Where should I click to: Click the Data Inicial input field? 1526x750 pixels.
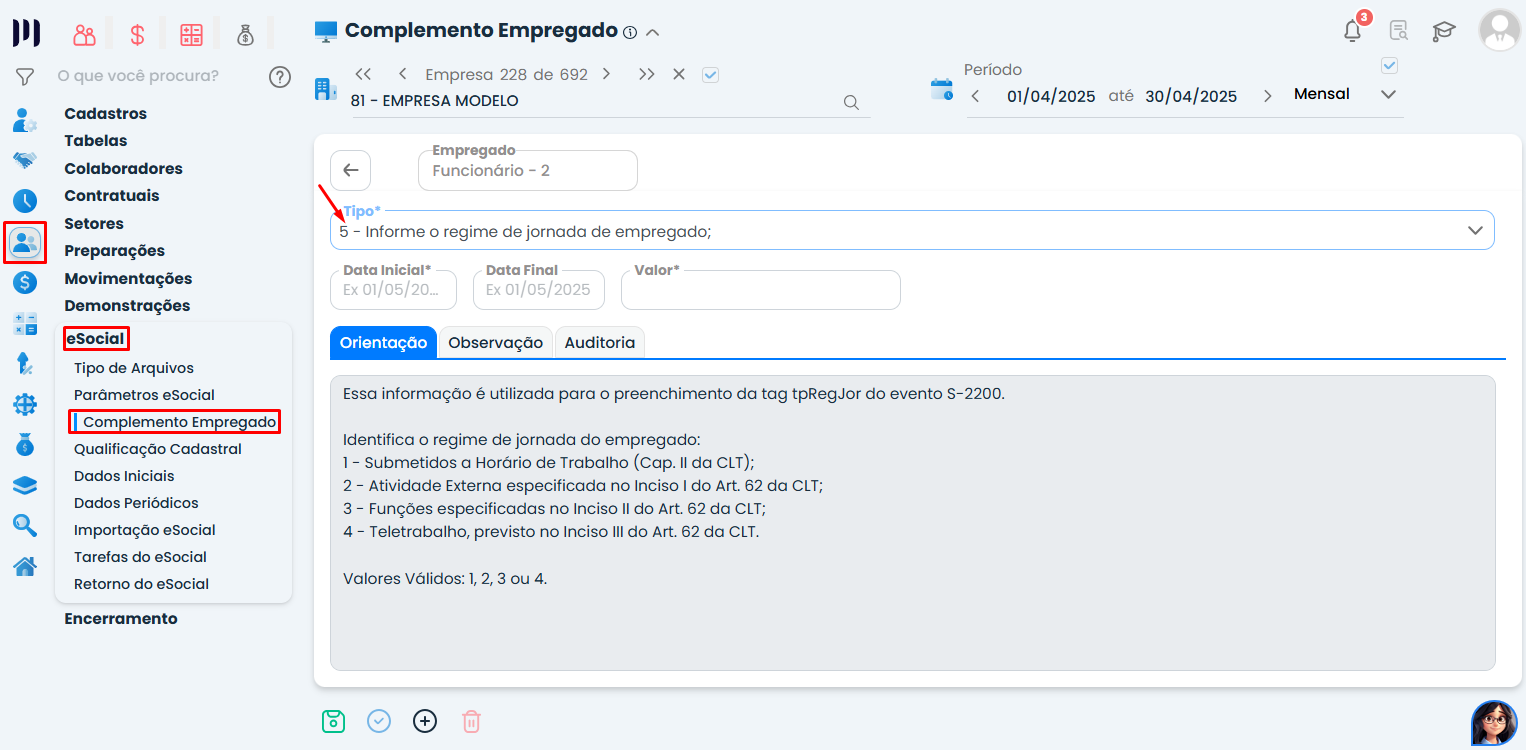coord(393,290)
